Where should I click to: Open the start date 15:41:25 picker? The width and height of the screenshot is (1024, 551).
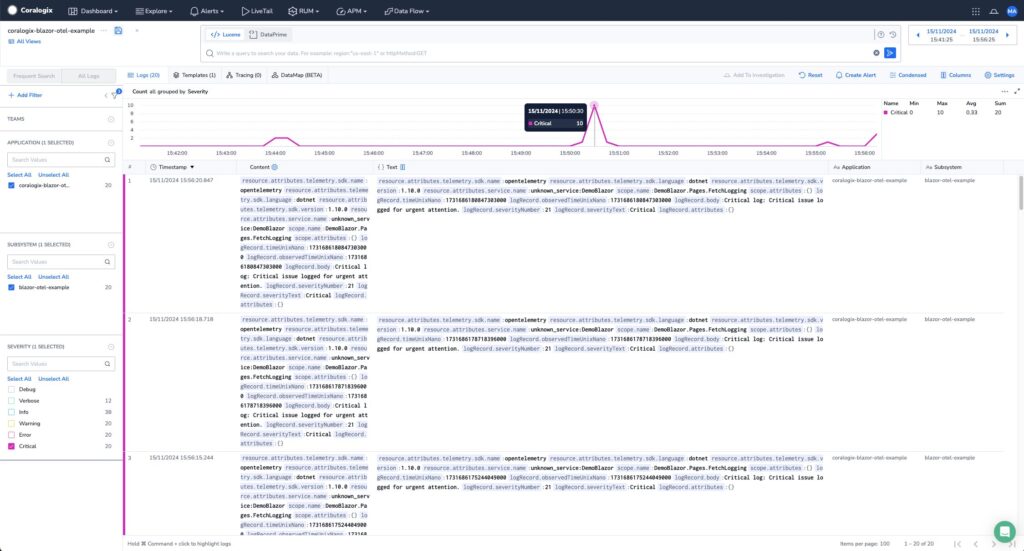[941, 35]
